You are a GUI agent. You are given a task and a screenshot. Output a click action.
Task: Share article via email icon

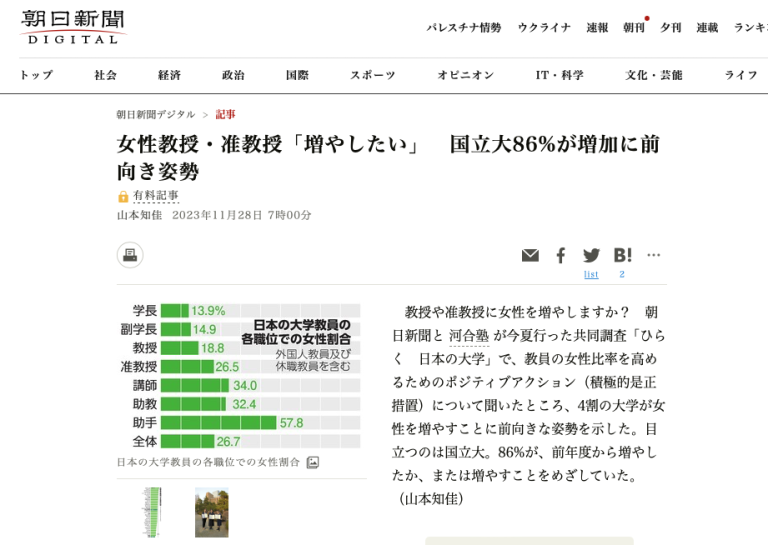530,255
